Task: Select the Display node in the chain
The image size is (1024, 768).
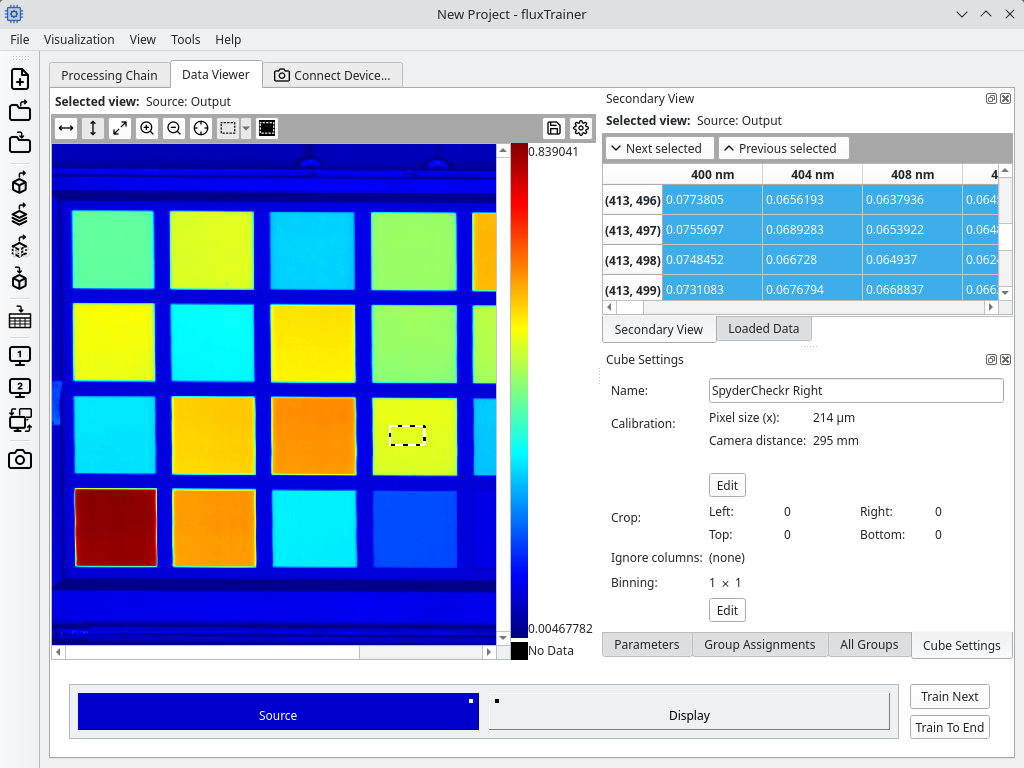Action: tap(689, 711)
